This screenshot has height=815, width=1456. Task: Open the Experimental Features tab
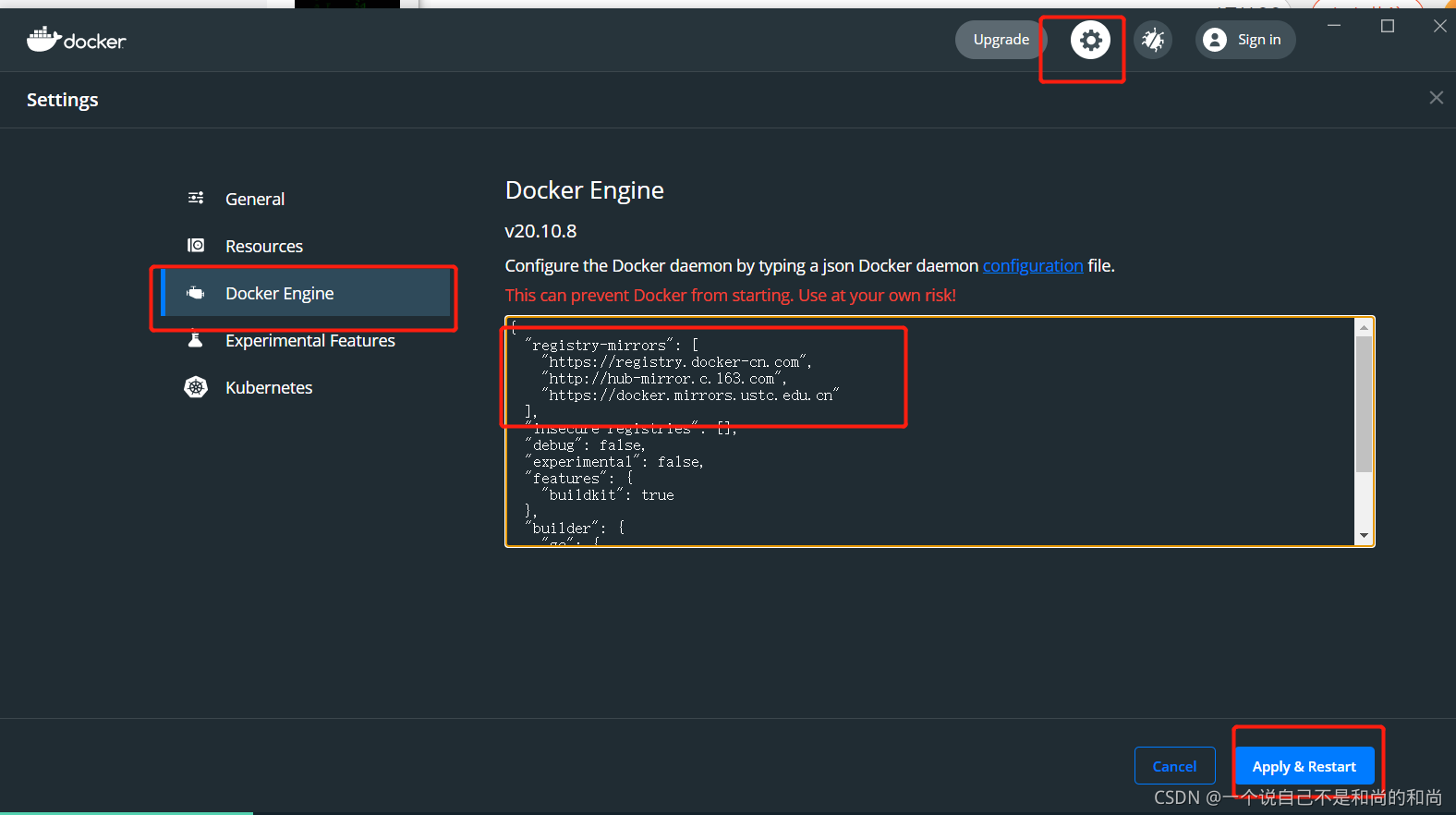click(x=305, y=340)
